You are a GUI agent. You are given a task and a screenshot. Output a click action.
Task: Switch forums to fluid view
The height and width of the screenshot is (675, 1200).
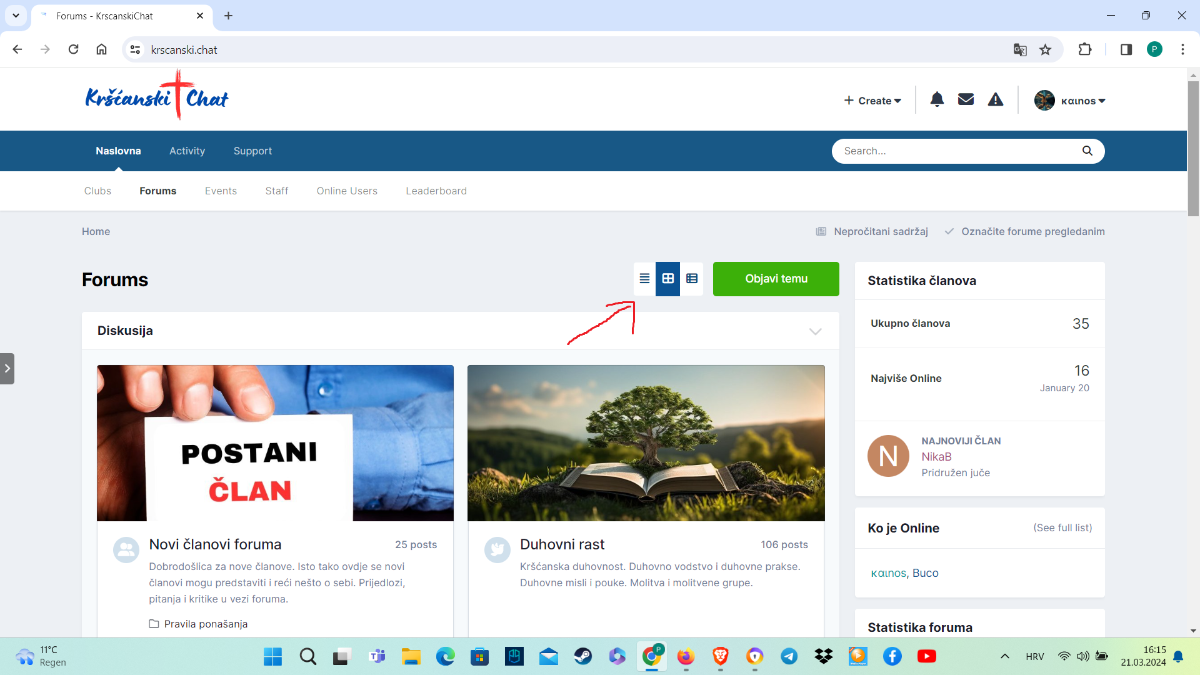(x=692, y=279)
